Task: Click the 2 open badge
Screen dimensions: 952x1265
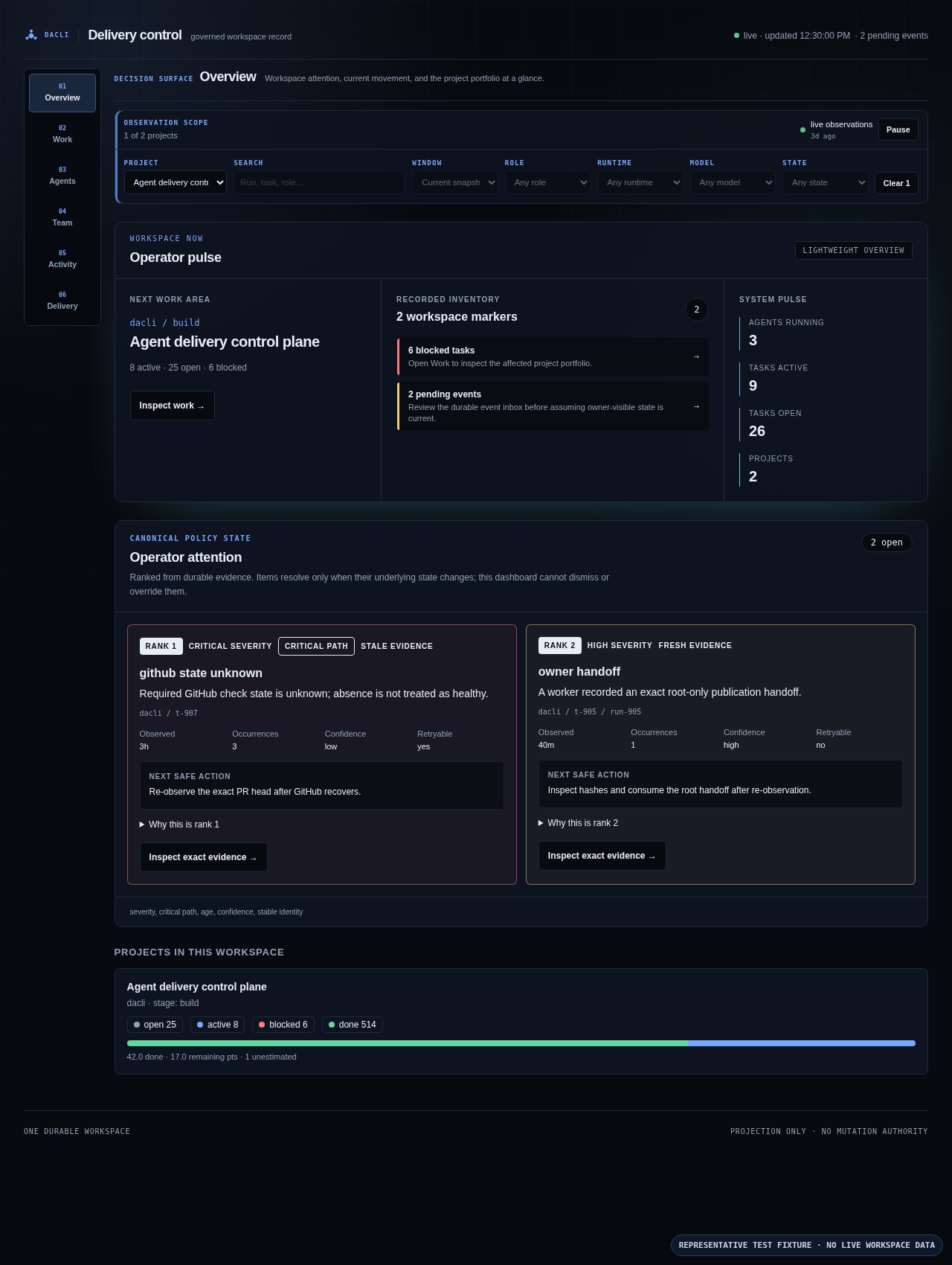Action: coord(887,542)
